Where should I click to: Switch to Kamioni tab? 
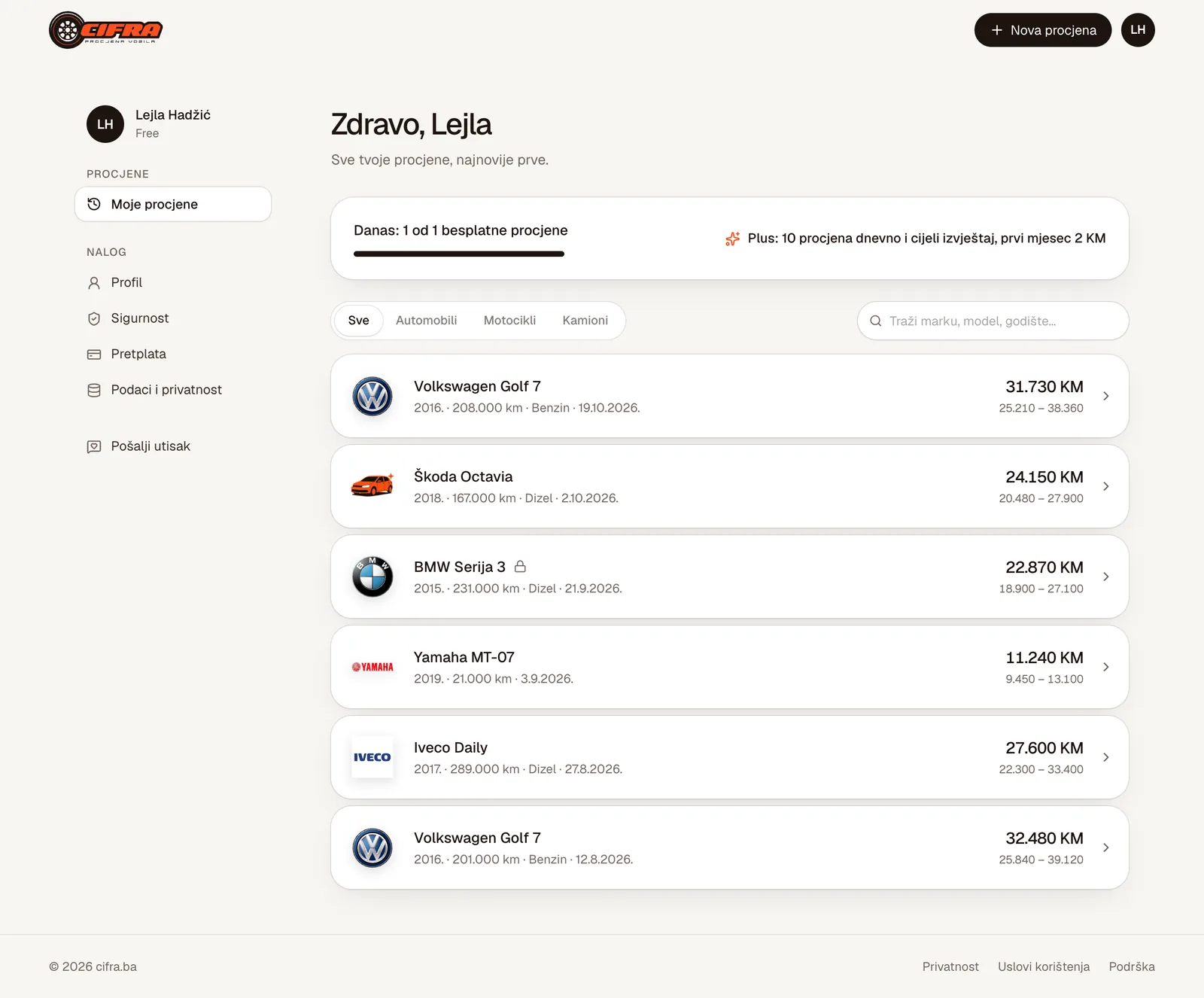pyautogui.click(x=585, y=321)
